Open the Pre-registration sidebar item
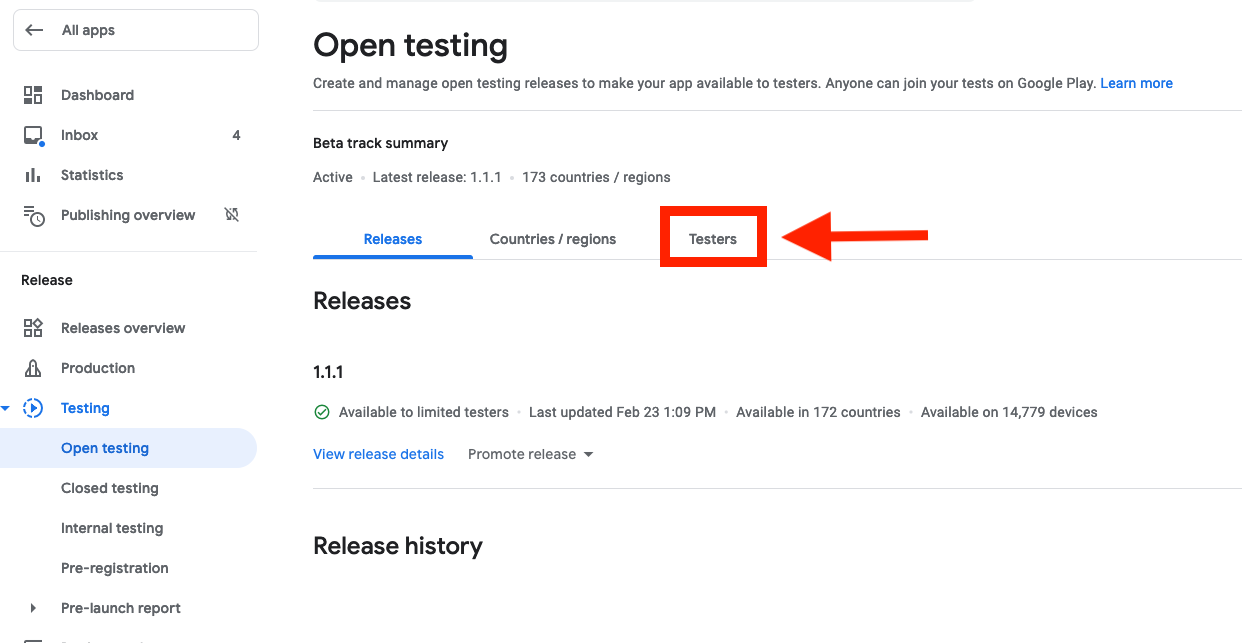The height and width of the screenshot is (643, 1242). click(115, 568)
